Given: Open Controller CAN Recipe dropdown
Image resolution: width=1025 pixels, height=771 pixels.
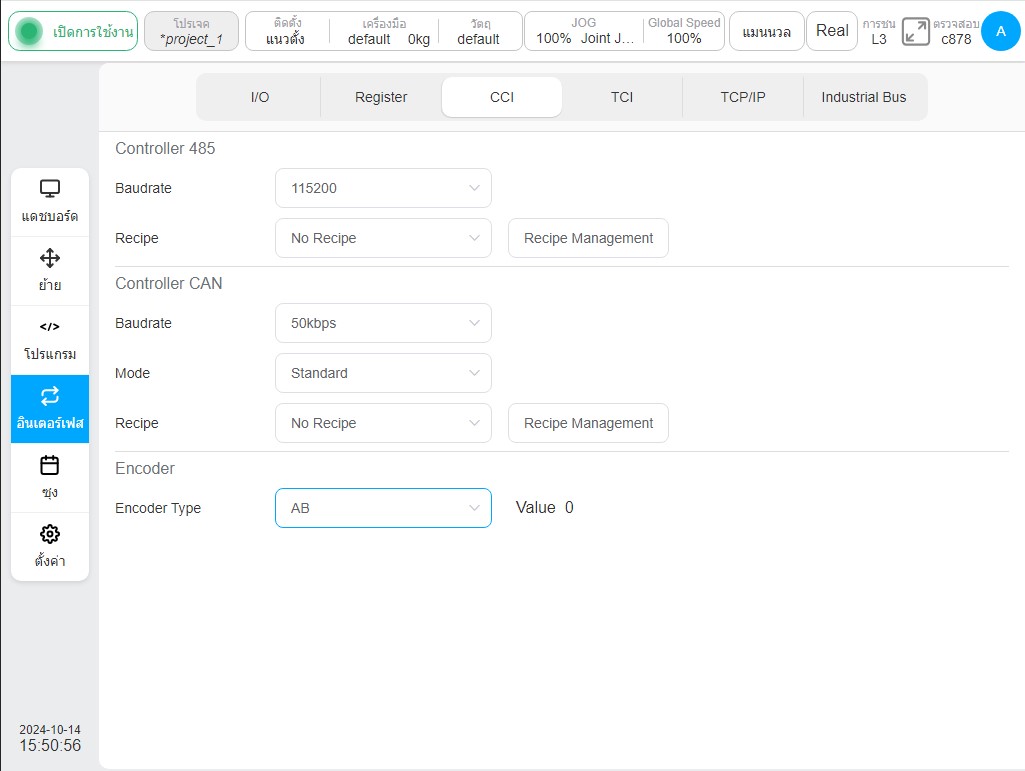Looking at the screenshot, I should point(383,423).
